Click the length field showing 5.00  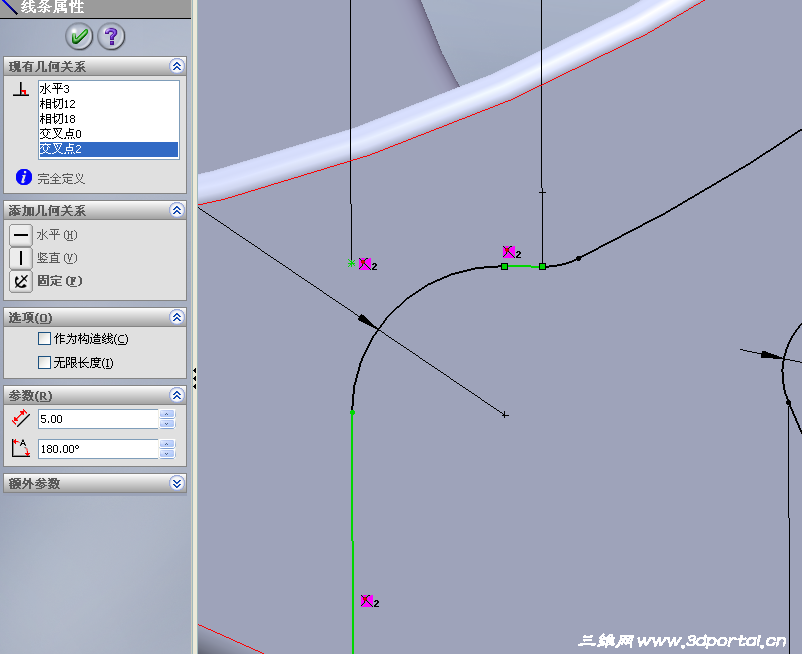click(98, 419)
